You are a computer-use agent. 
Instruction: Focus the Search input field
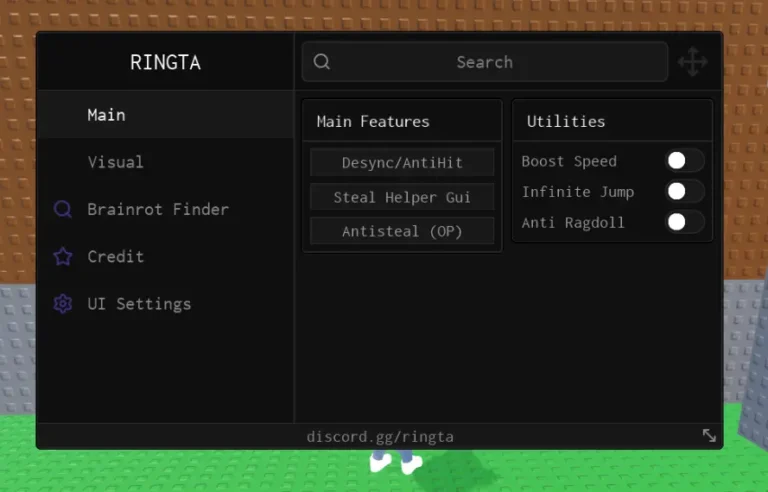484,62
